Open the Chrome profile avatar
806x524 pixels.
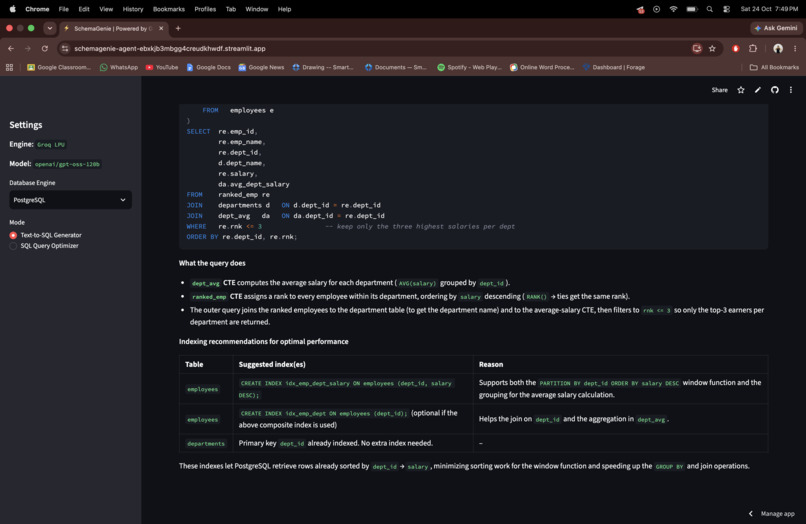[778, 48]
